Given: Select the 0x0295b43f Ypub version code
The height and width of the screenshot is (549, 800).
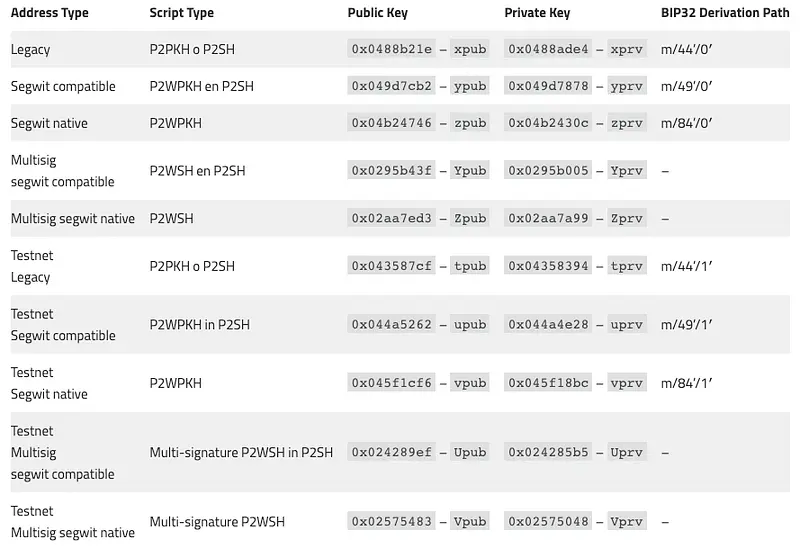Looking at the screenshot, I should (x=392, y=170).
